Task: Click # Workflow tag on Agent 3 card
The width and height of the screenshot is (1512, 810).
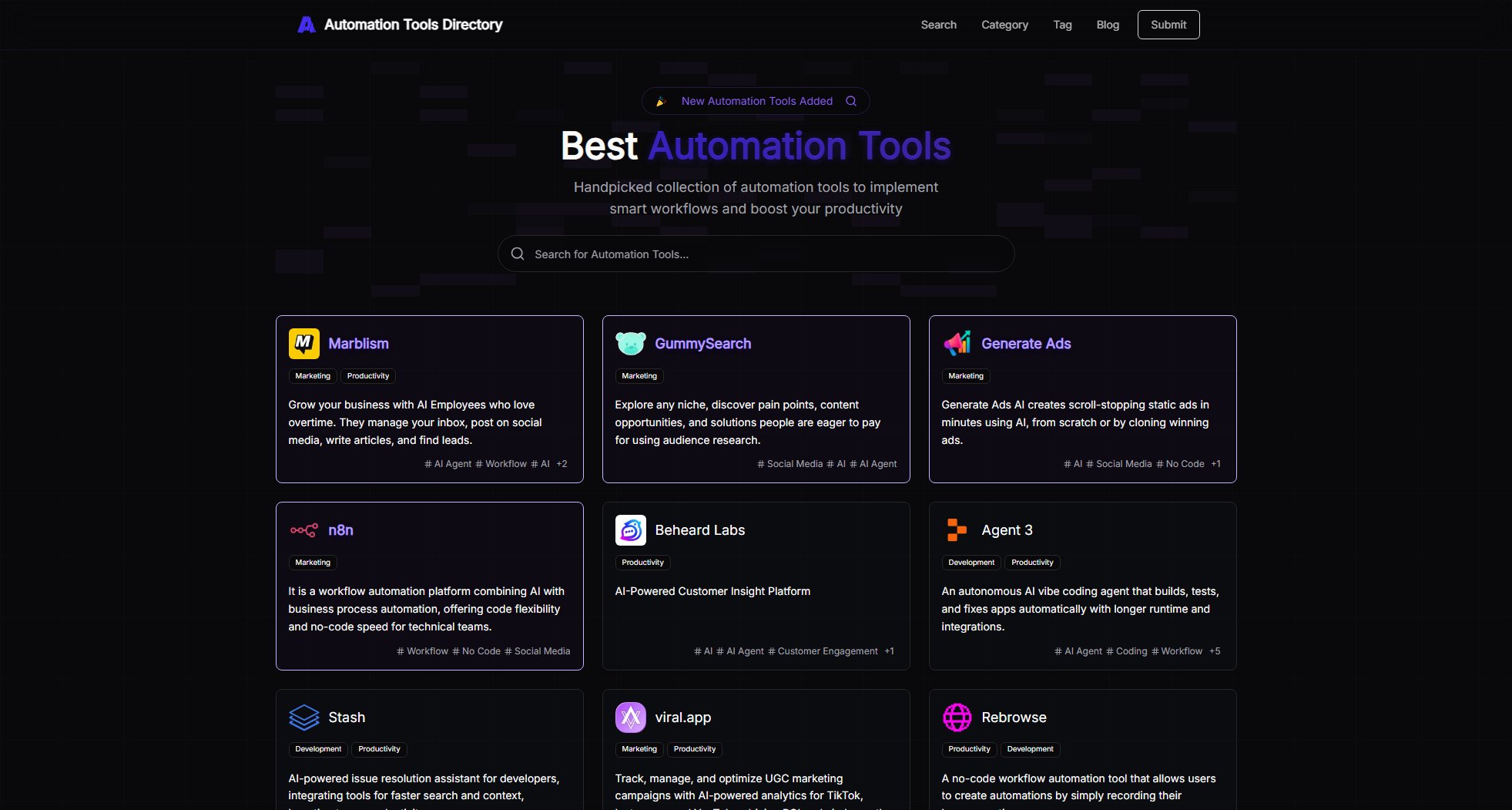Action: 1176,651
